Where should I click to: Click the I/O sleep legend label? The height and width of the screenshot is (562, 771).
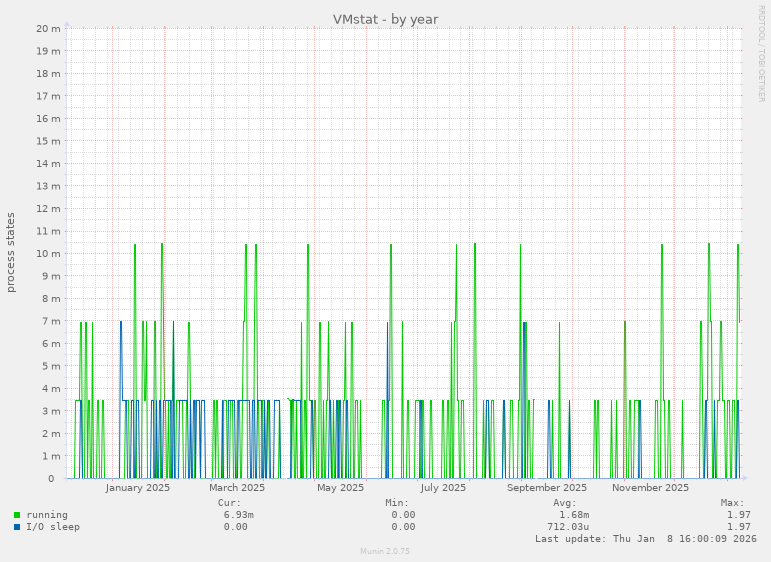pyautogui.click(x=53, y=527)
